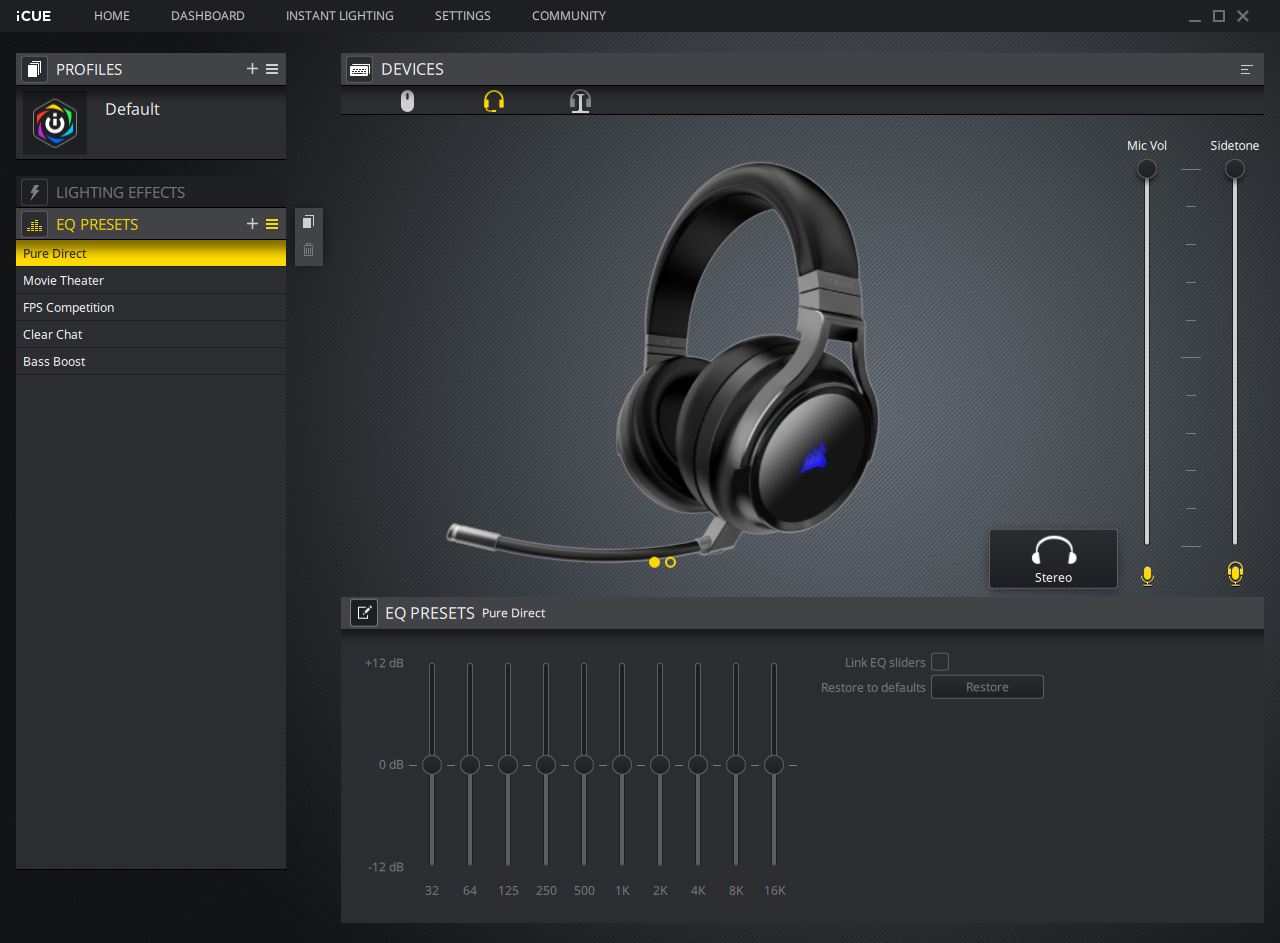Open the Devices panel options menu
1280x943 pixels.
1247,69
